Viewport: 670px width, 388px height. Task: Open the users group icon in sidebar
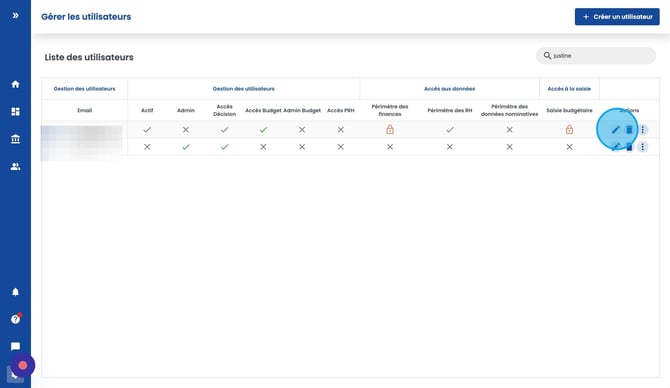(x=15, y=167)
